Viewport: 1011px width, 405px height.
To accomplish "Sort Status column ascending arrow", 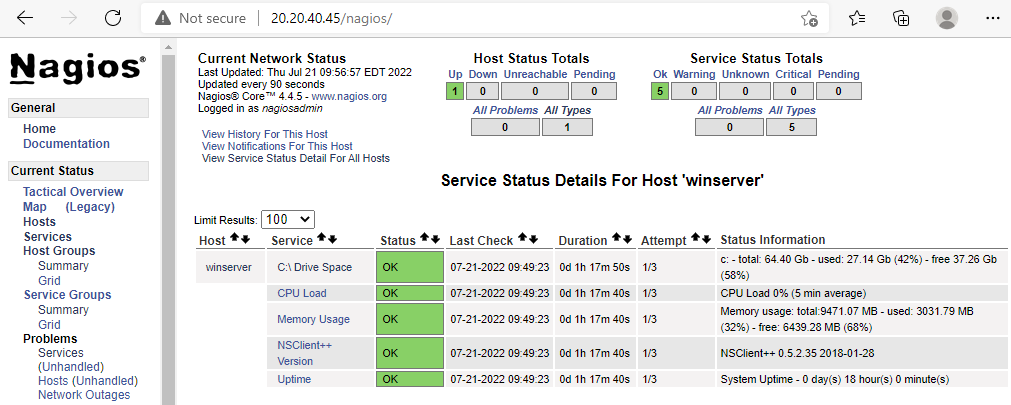I will pyautogui.click(x=425, y=239).
